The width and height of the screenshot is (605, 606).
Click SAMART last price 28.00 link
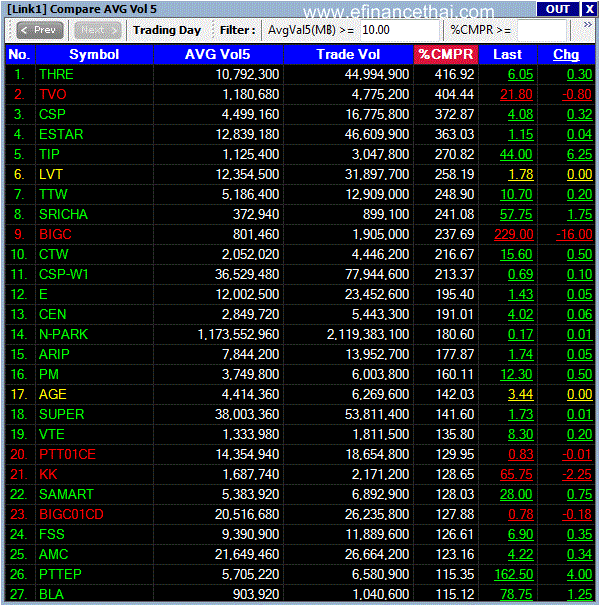click(x=516, y=495)
